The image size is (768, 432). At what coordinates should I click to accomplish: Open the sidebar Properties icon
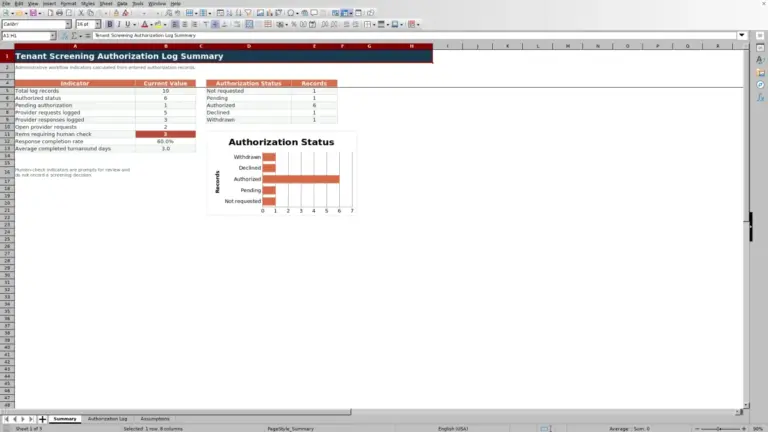760,48
